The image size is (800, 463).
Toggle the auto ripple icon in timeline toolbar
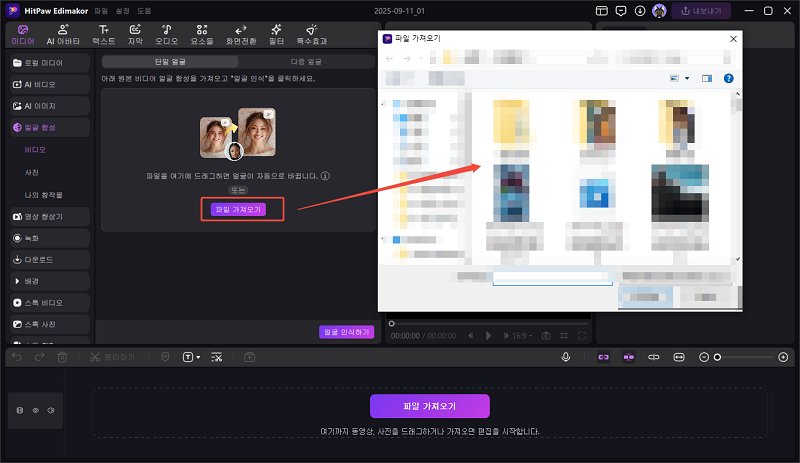coord(654,357)
